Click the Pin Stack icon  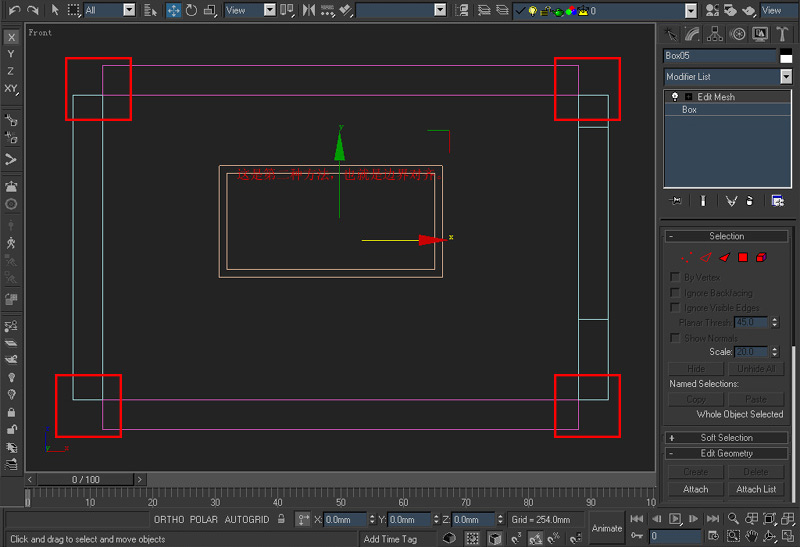(x=675, y=201)
